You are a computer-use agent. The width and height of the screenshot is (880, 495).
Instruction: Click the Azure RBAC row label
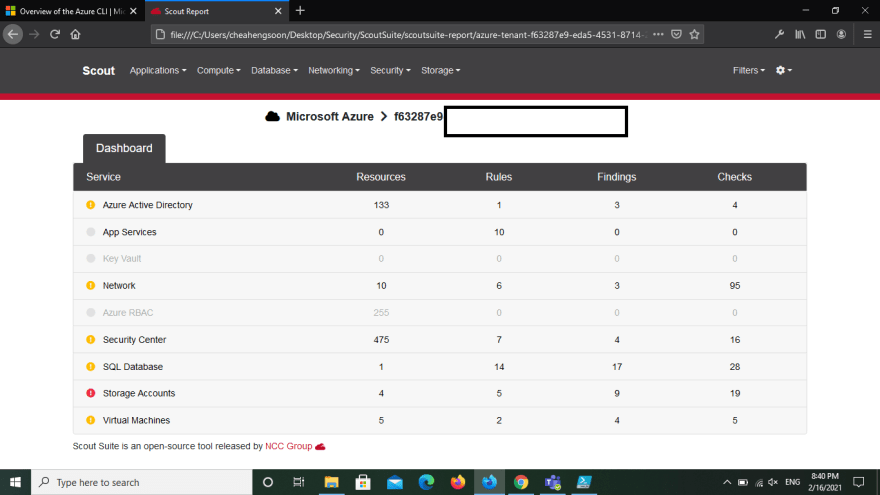(127, 313)
